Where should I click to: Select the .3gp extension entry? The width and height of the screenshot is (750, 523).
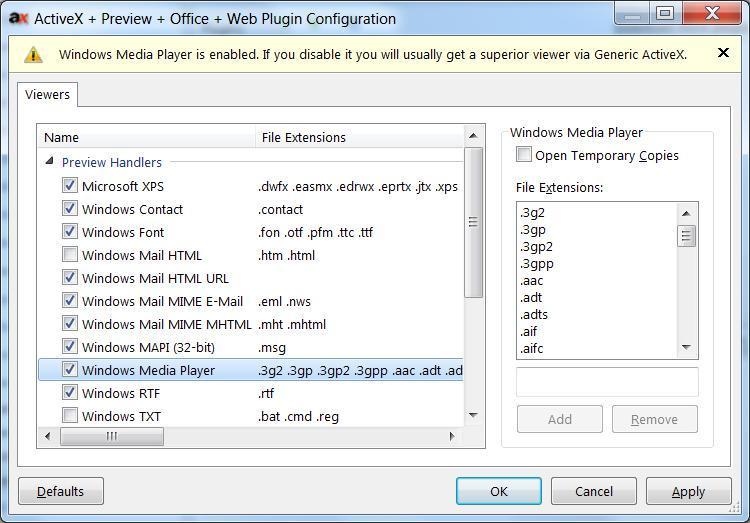(x=533, y=230)
